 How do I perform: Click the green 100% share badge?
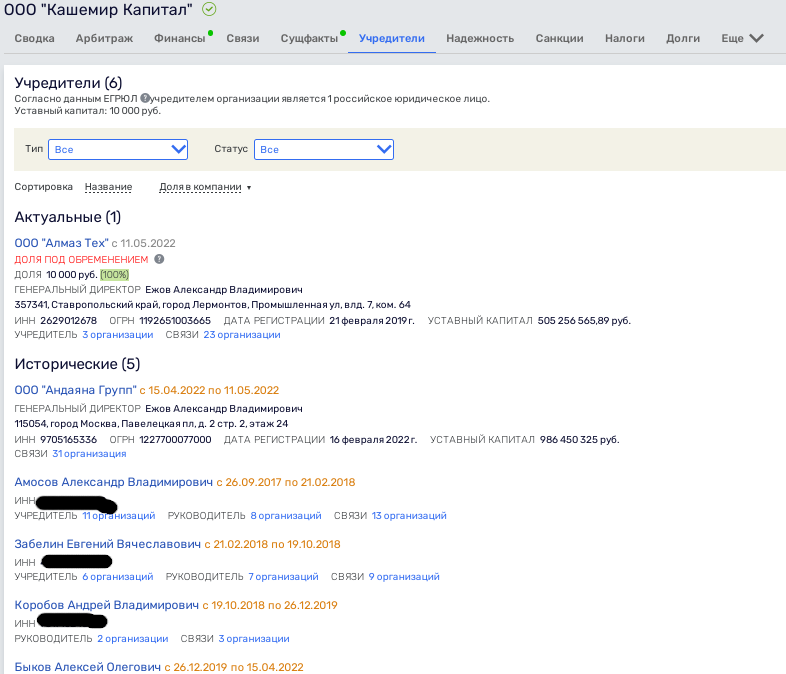click(x=114, y=275)
